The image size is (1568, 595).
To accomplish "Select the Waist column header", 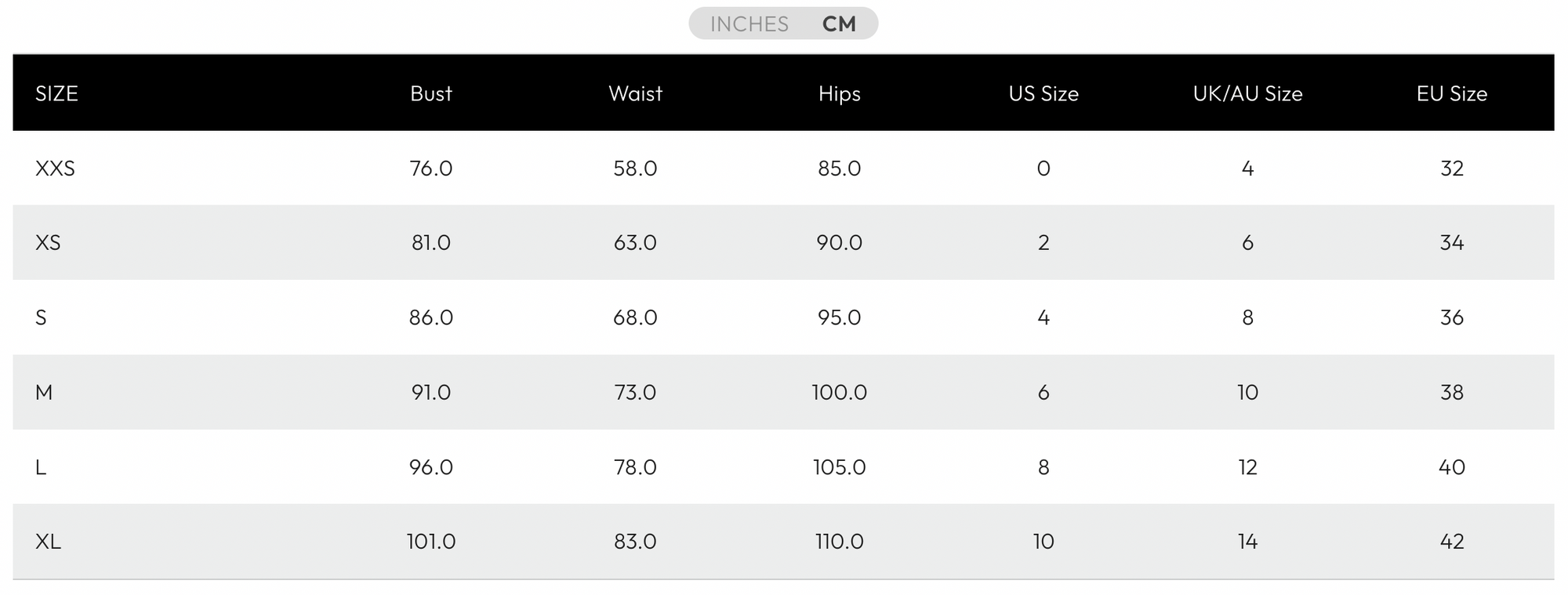I will point(635,93).
